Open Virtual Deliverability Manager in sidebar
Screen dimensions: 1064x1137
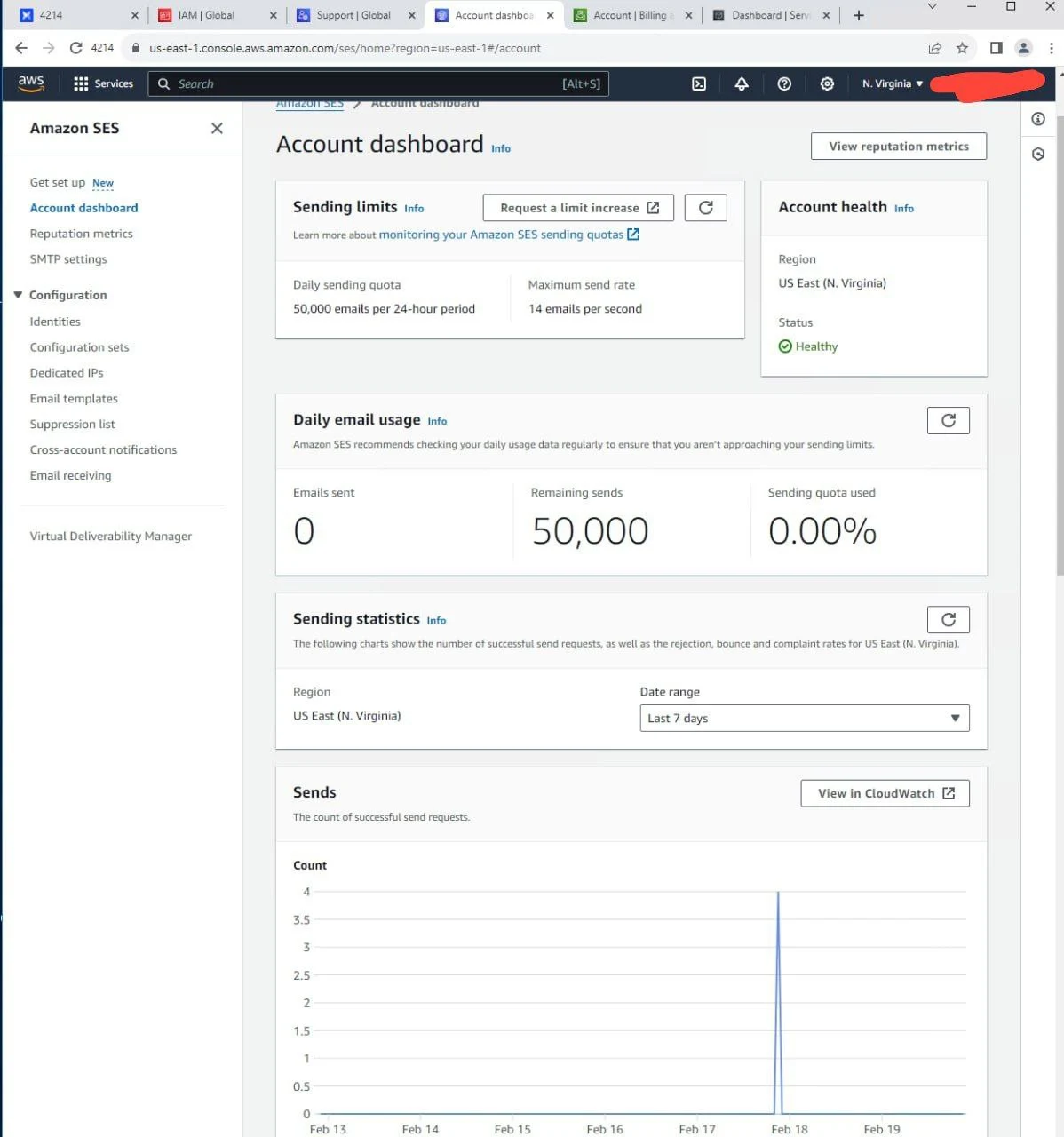click(111, 537)
